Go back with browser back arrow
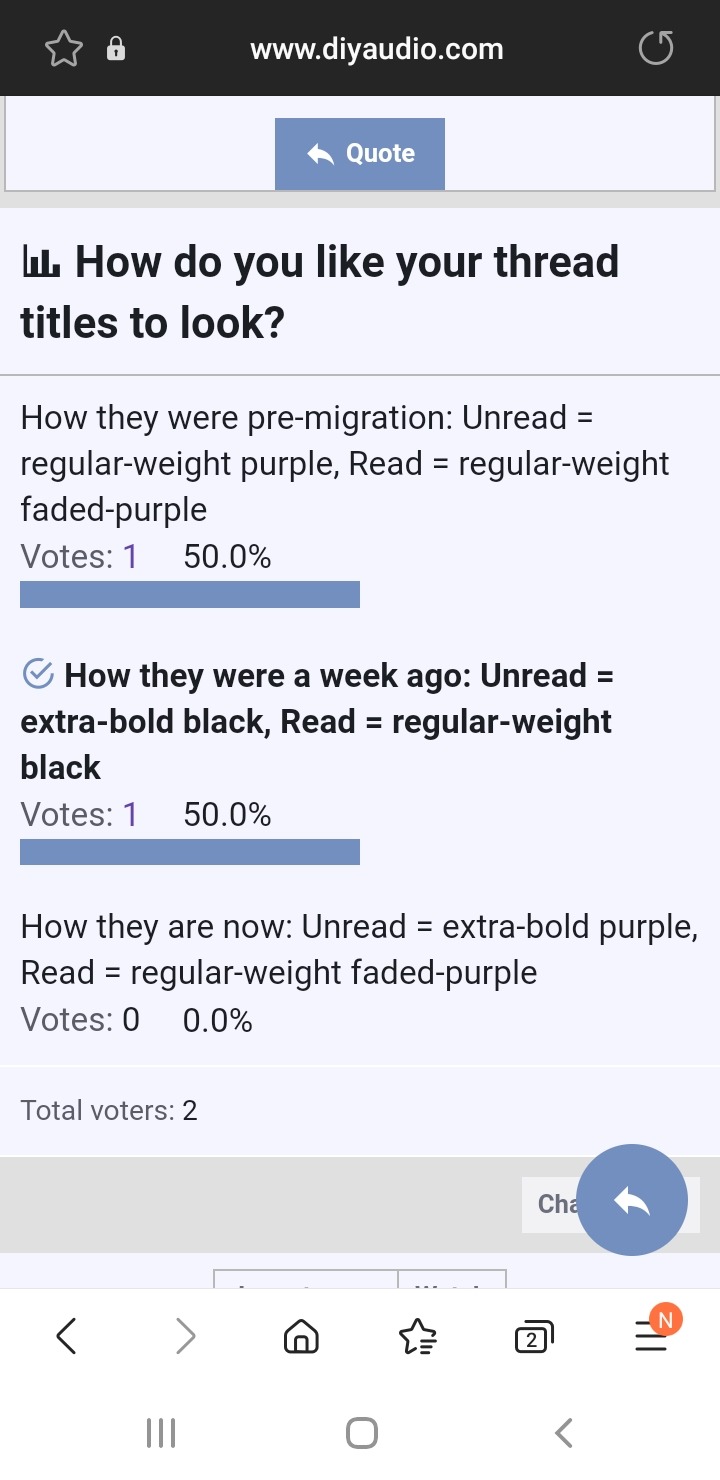This screenshot has width=720, height=1480. 66,1336
